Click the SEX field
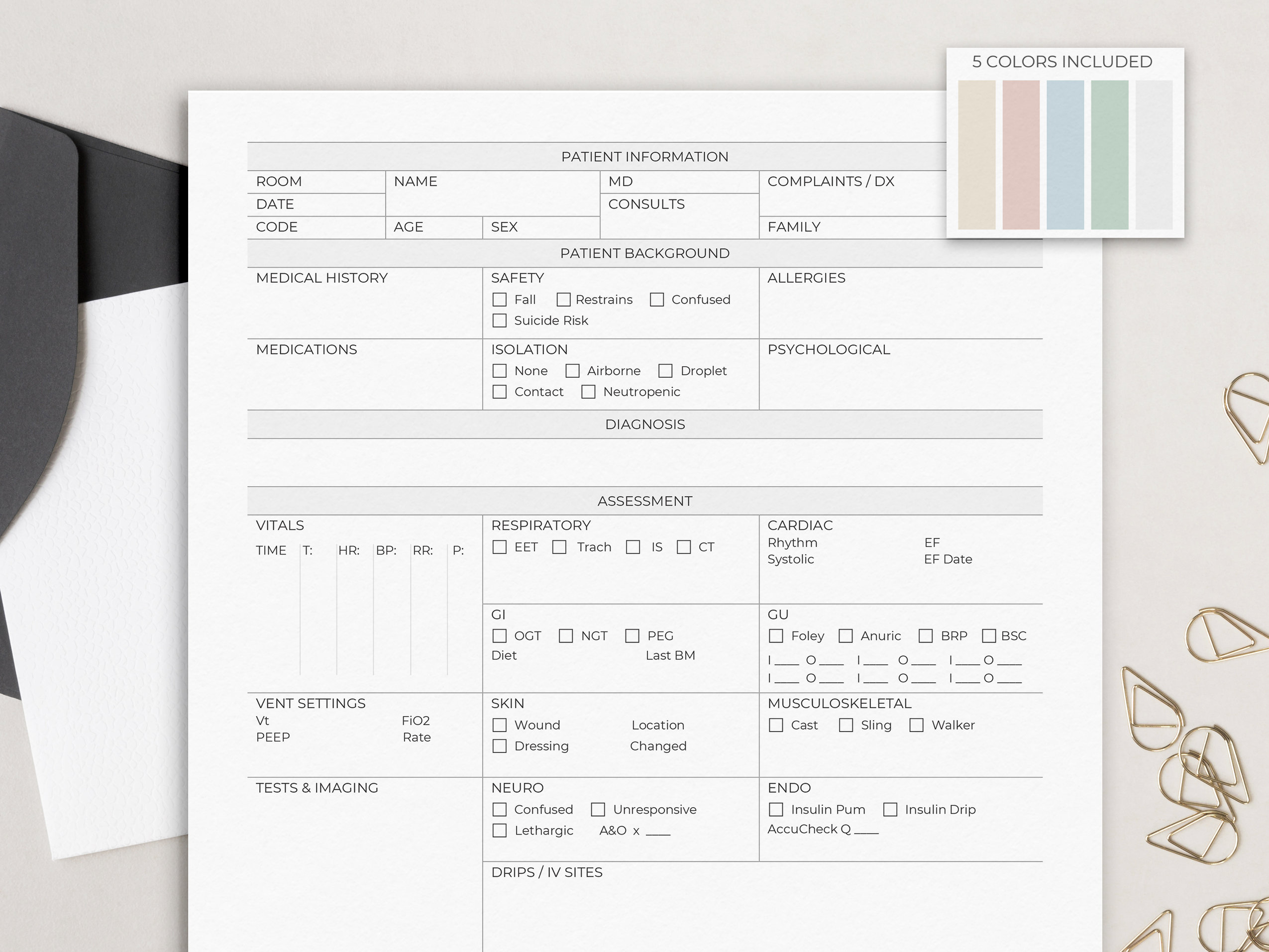 click(x=541, y=228)
